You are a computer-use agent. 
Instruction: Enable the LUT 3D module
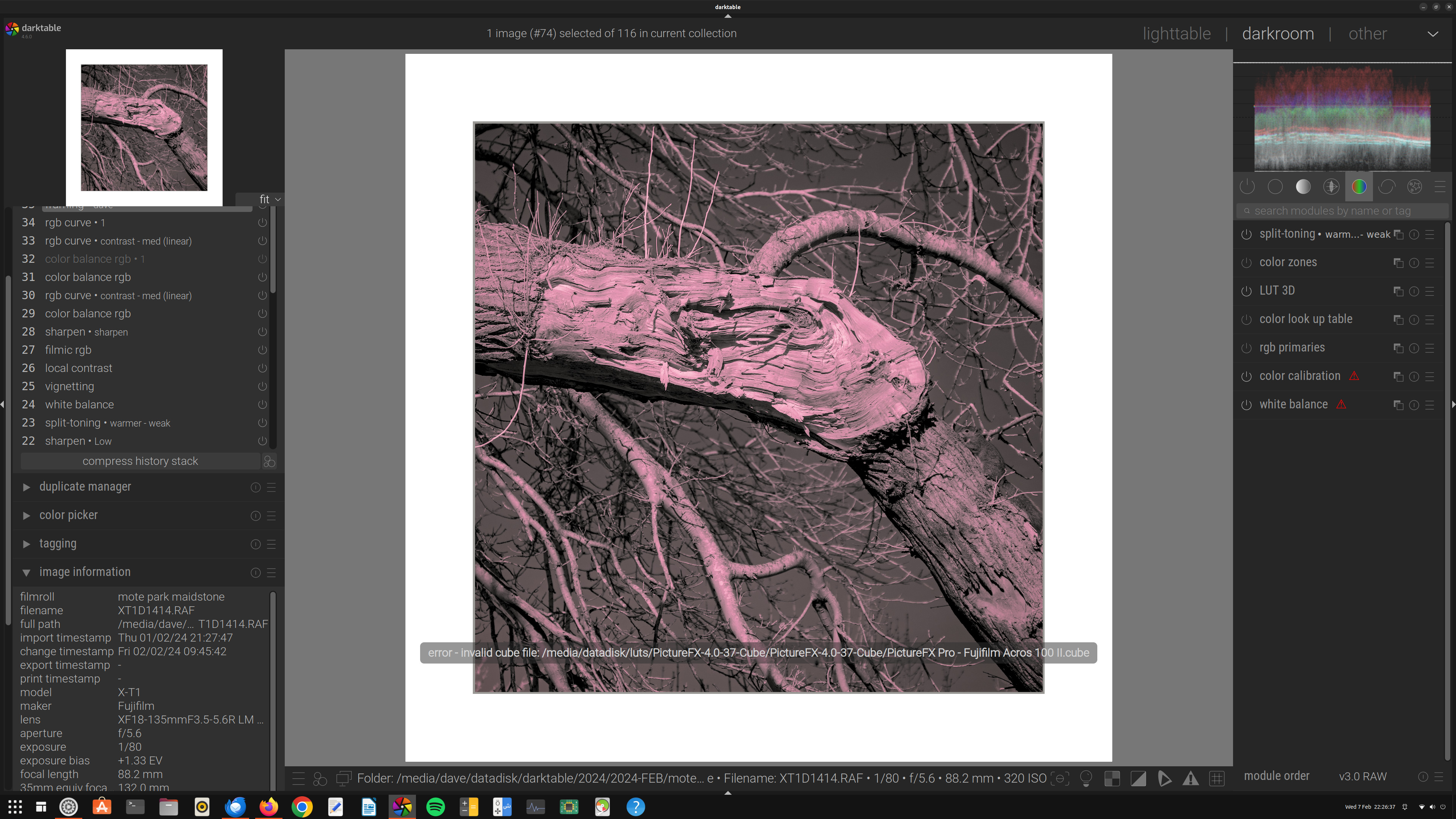[1246, 291]
